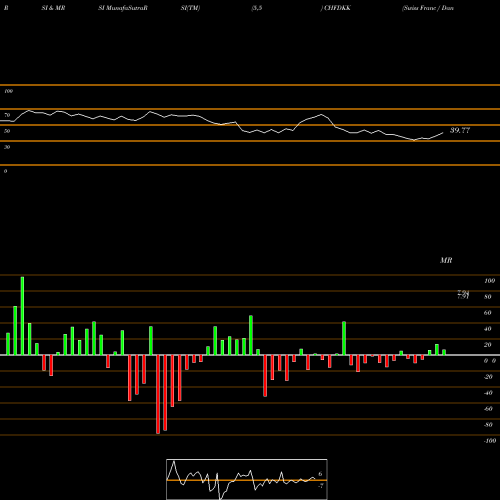Click the RSI value label 39.77
Viewport: 500px width, 500px height.
click(460, 130)
